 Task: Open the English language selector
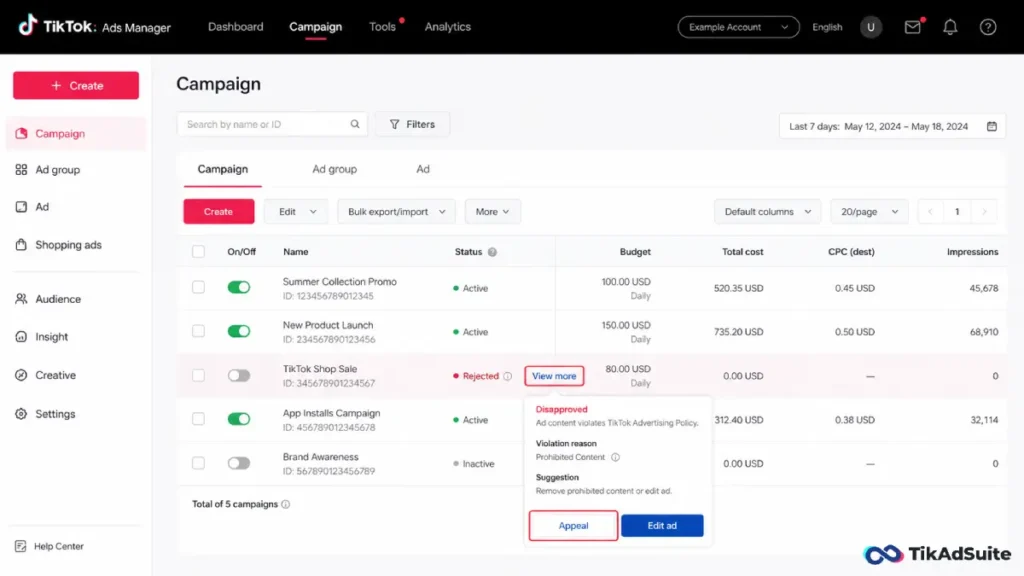827,27
